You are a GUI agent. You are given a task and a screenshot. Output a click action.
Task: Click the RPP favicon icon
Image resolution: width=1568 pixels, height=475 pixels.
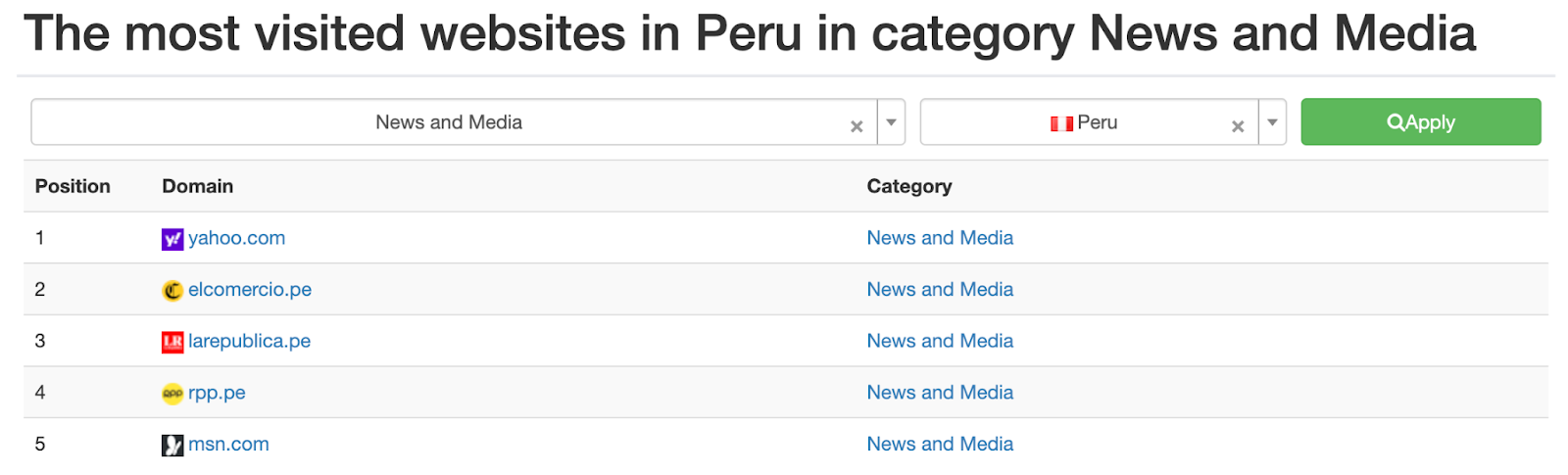tap(172, 394)
